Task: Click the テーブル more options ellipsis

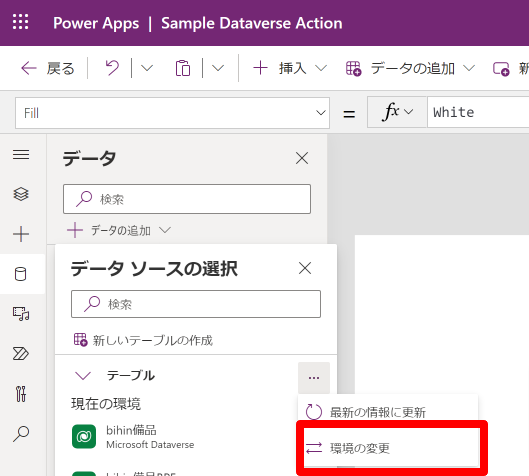Action: [314, 378]
